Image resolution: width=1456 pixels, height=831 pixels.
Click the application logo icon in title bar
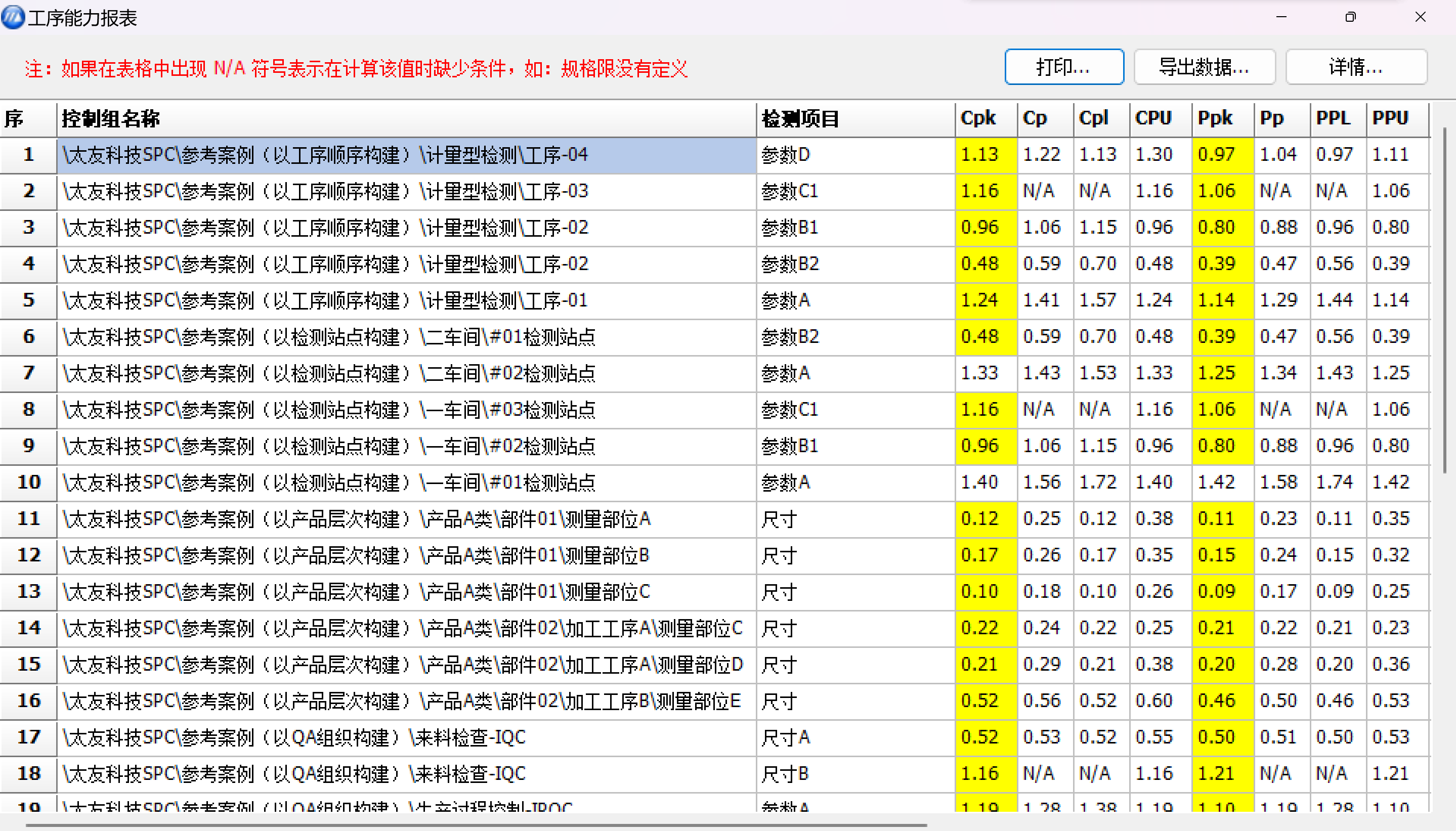pos(14,17)
